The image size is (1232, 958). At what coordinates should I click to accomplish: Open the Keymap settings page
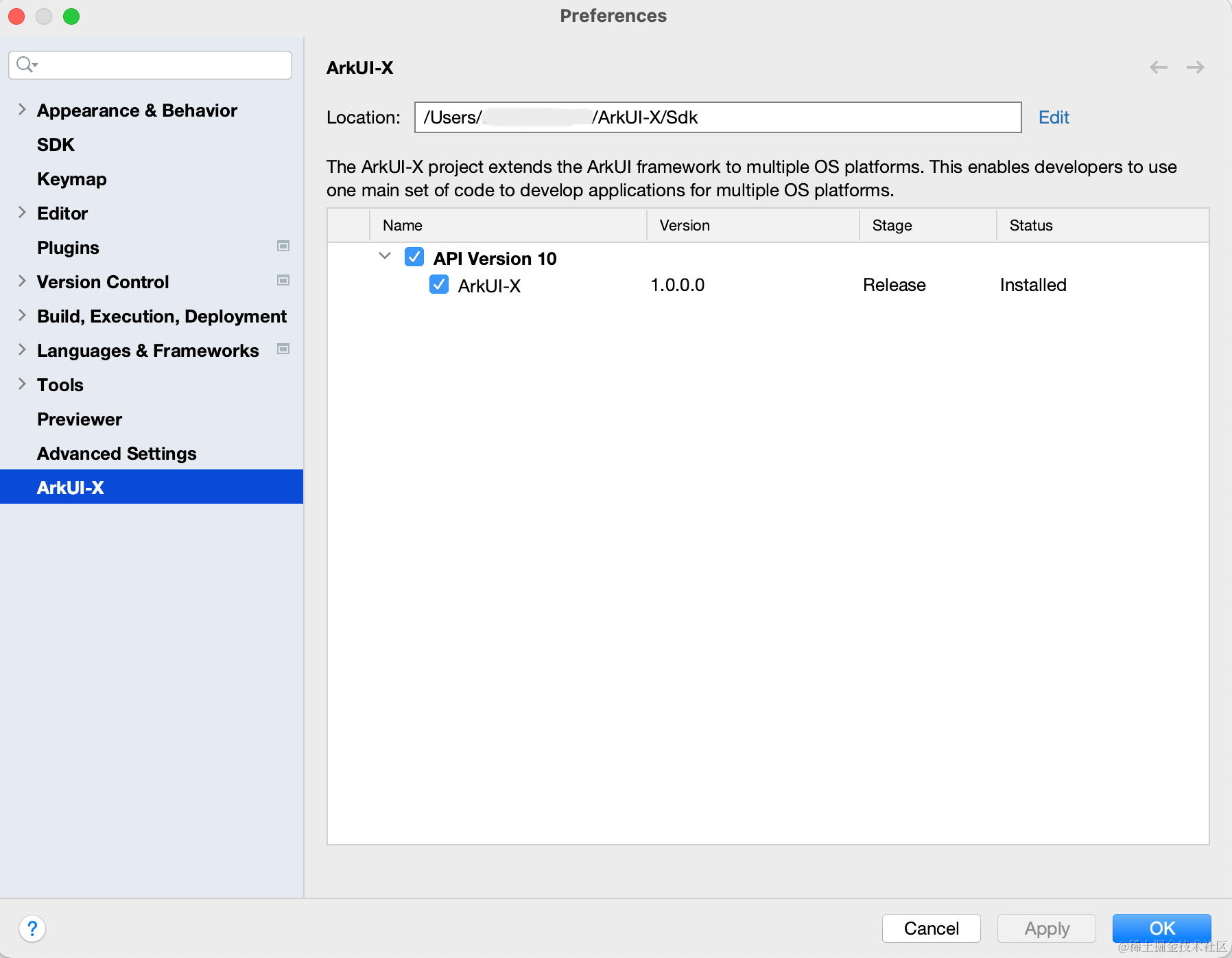[72, 179]
